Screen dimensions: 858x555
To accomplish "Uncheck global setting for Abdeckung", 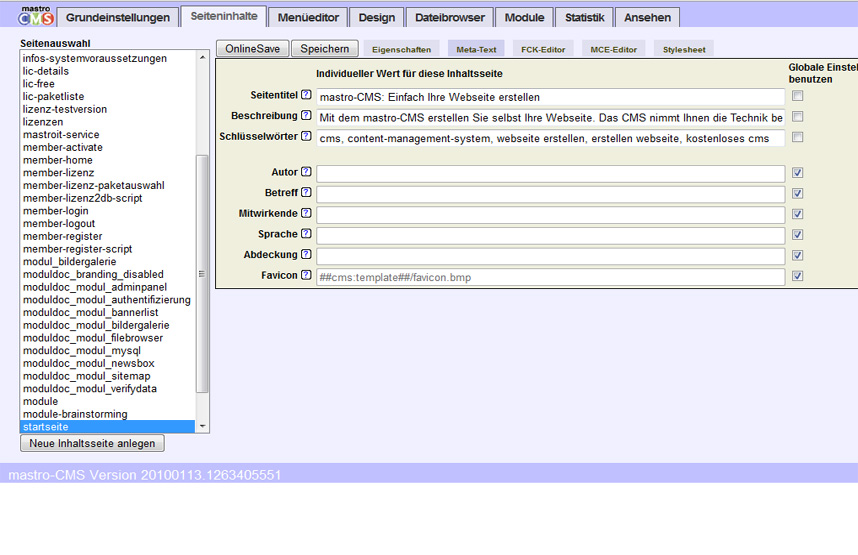I will click(x=798, y=255).
